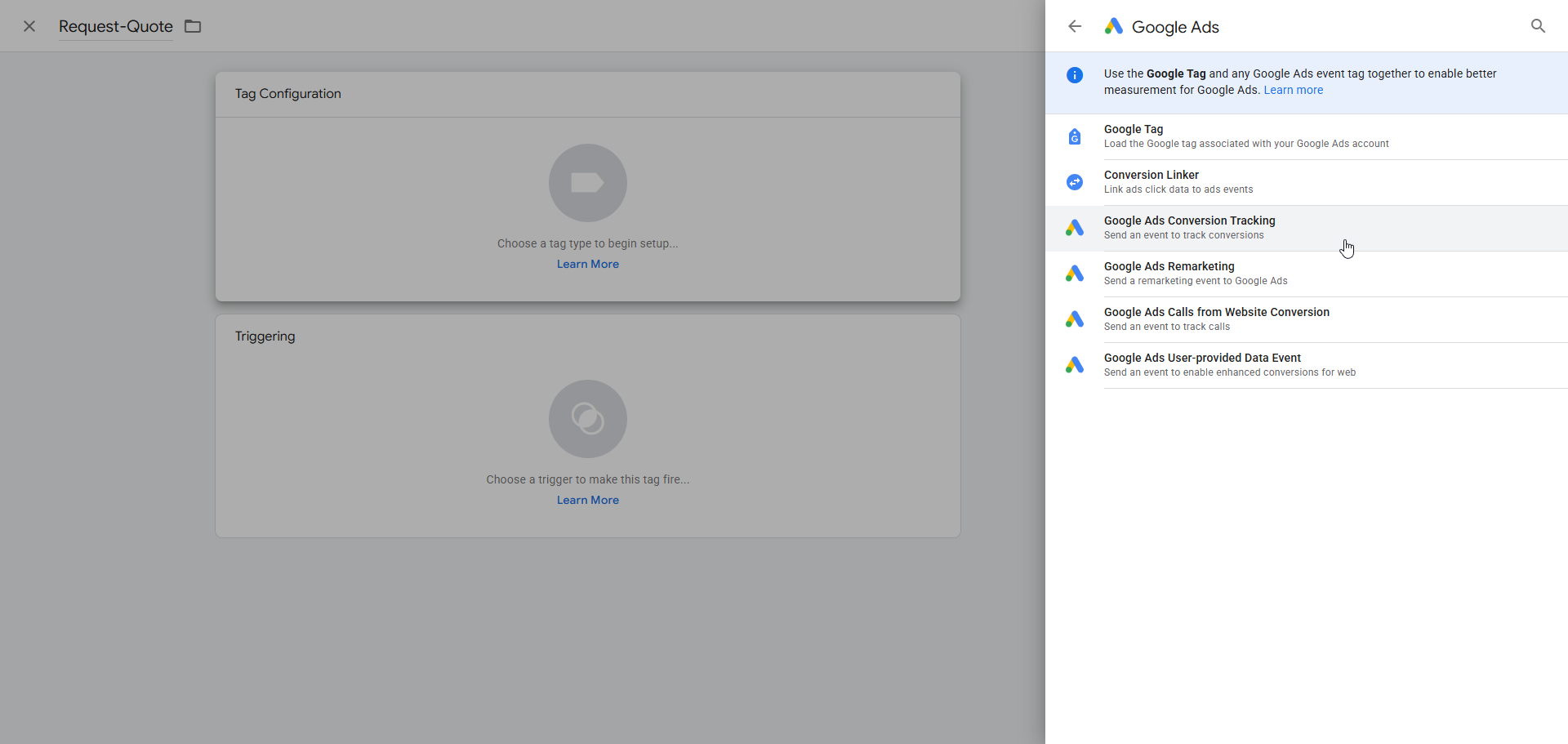
Task: Click the tag icon in Tag Configuration
Action: coord(588,183)
